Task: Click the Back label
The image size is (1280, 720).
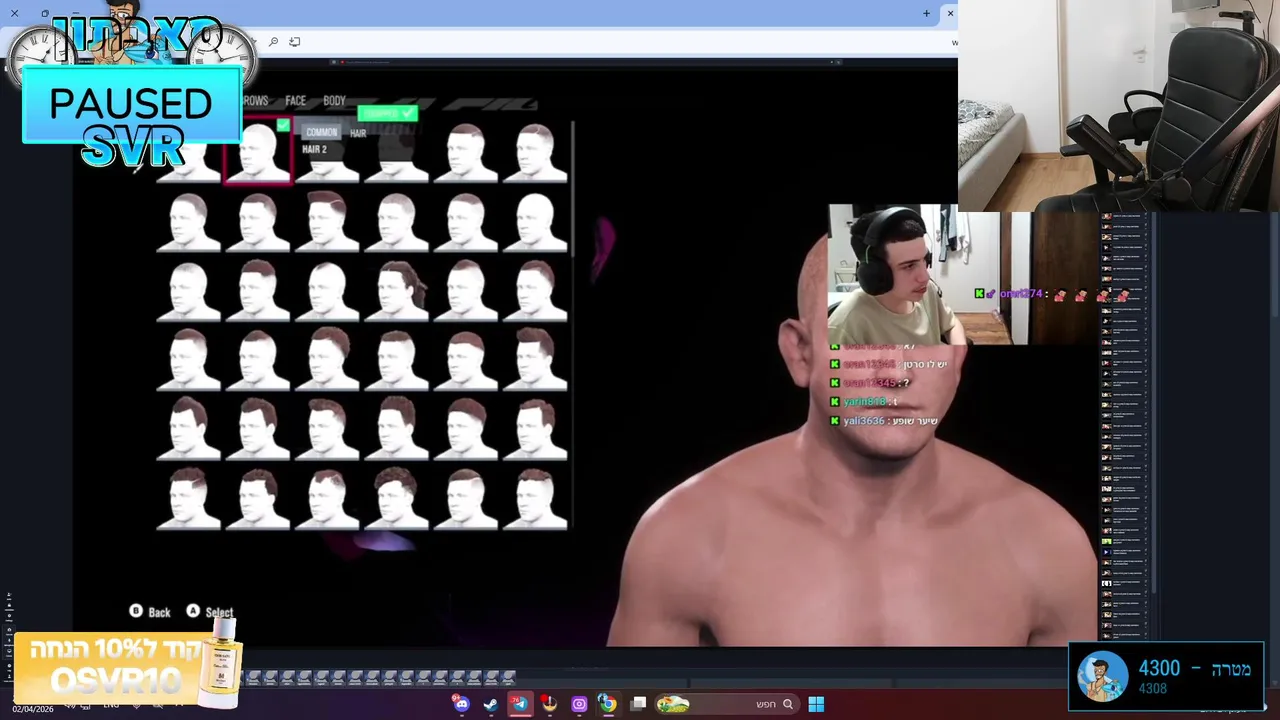Action: point(159,612)
